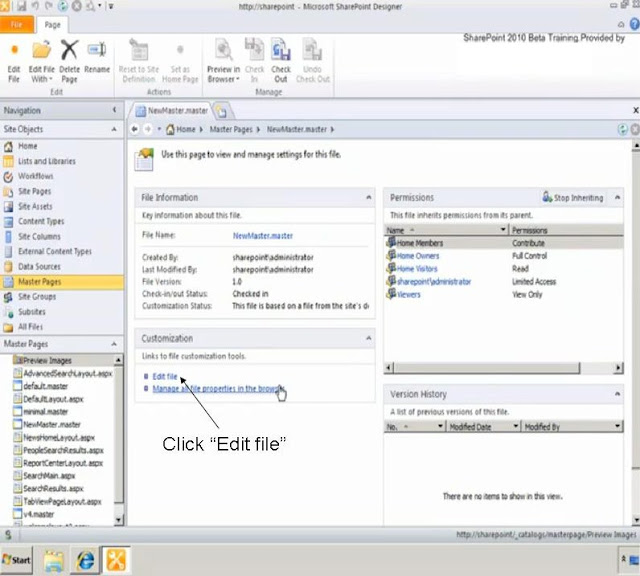Open All Files in navigation
The image size is (640, 576).
[30, 327]
